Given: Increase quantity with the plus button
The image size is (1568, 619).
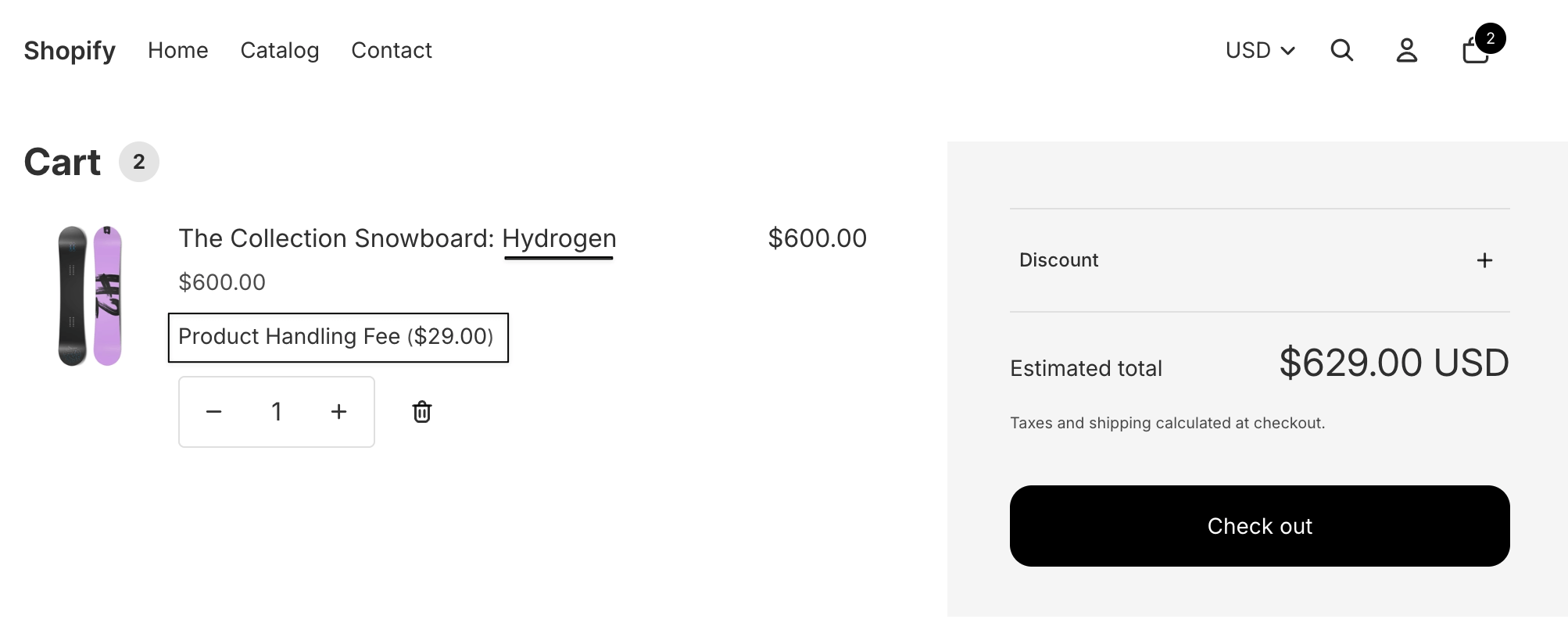Looking at the screenshot, I should (x=338, y=412).
